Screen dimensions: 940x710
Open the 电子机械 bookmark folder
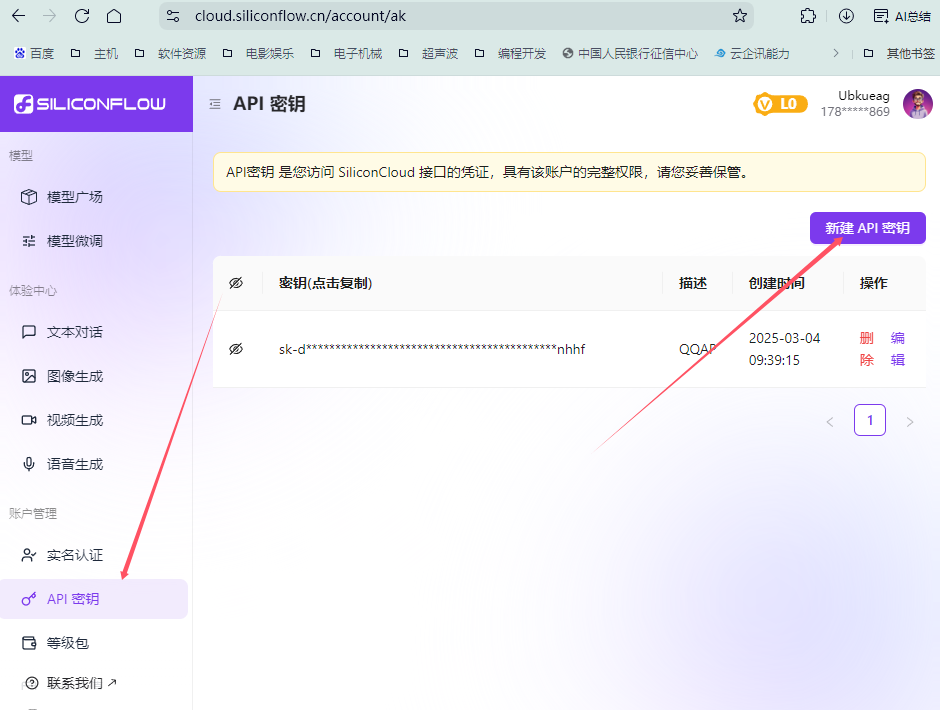pos(346,53)
